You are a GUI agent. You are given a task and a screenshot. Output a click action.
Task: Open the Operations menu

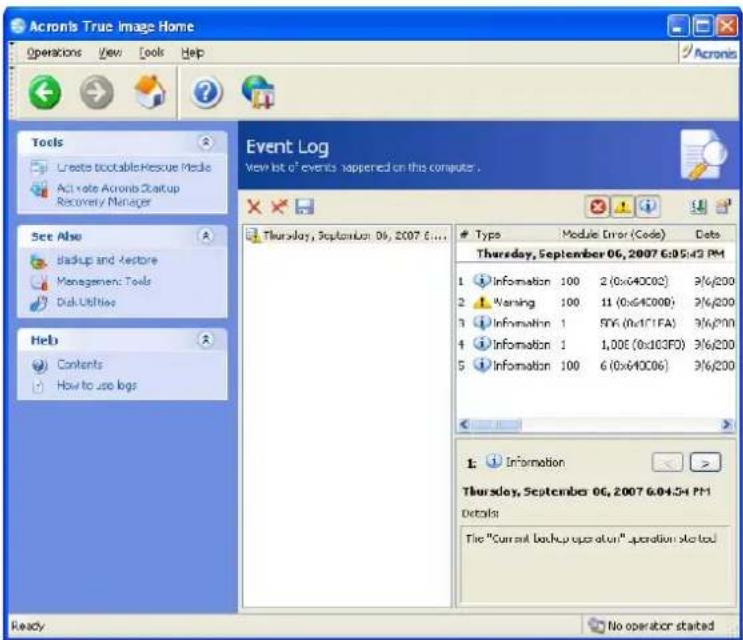54,53
